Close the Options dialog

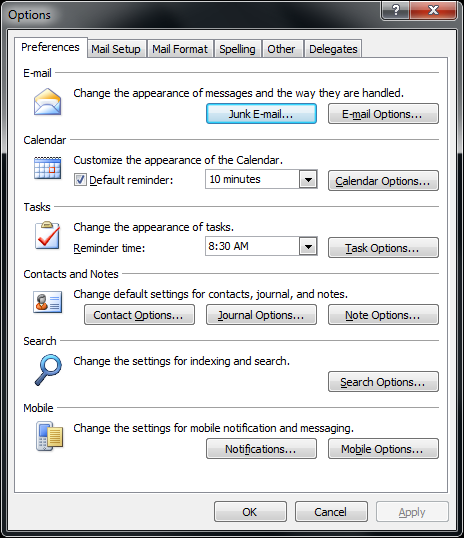(x=433, y=10)
